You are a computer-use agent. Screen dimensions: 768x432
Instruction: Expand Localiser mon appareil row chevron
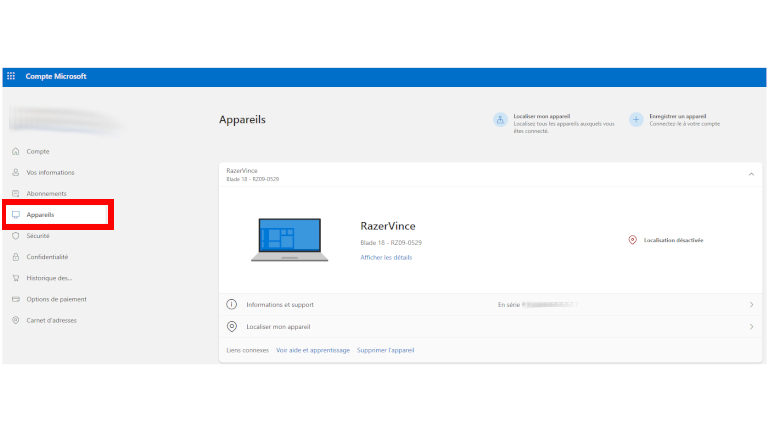click(751, 327)
